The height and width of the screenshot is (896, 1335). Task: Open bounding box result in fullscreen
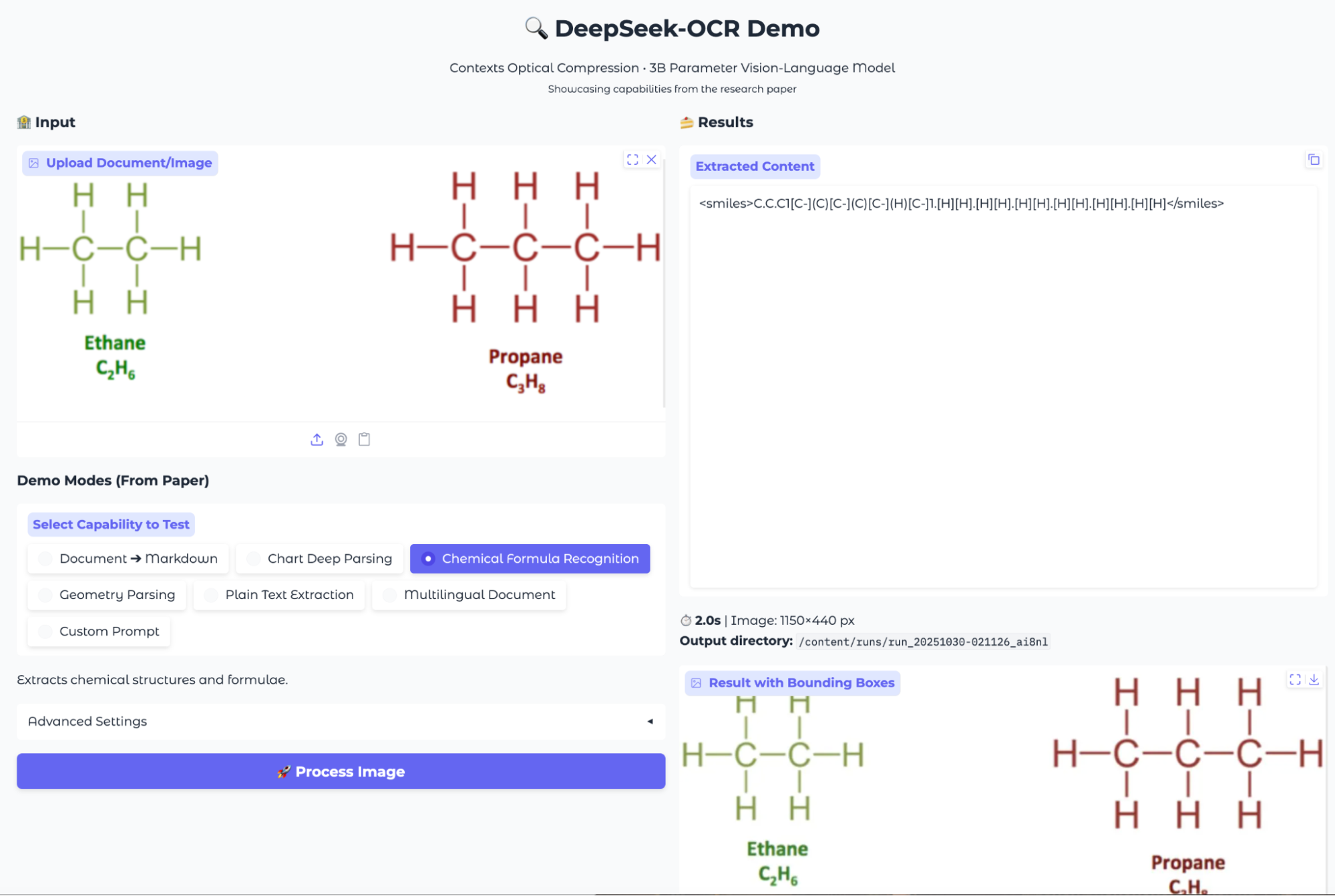[x=1294, y=679]
